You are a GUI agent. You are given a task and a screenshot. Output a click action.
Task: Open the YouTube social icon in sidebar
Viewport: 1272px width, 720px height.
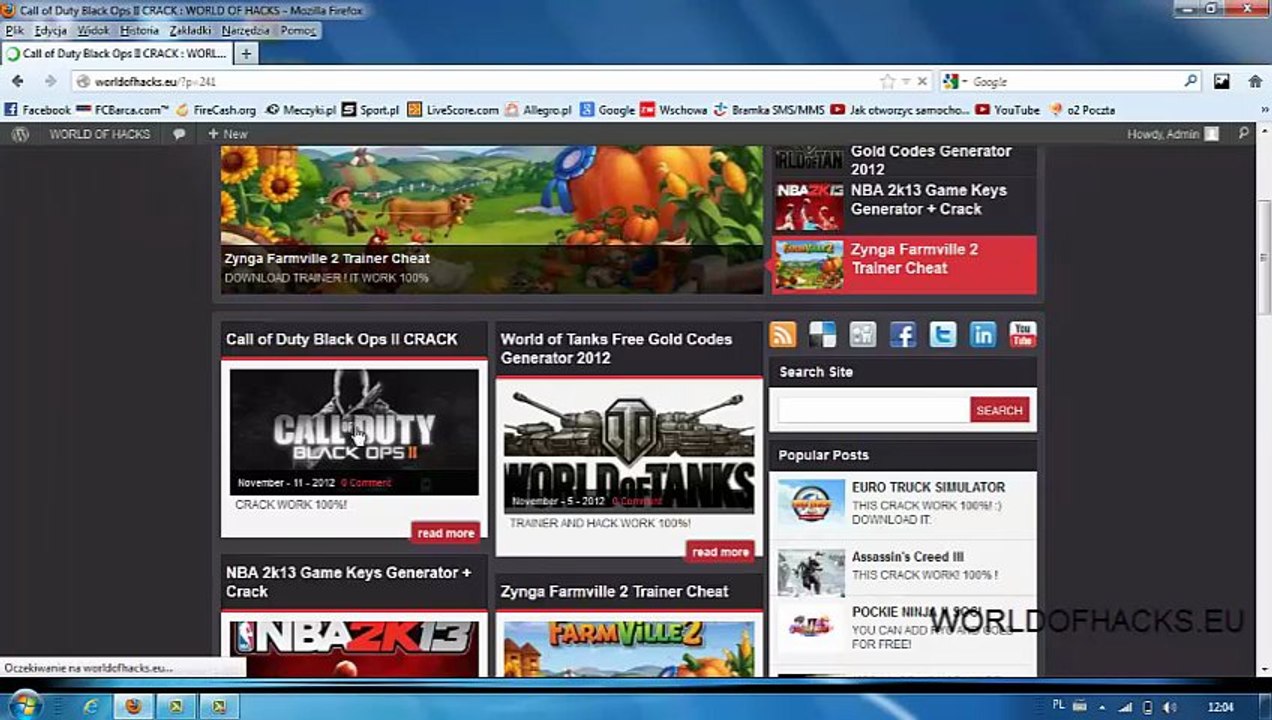(x=1022, y=334)
